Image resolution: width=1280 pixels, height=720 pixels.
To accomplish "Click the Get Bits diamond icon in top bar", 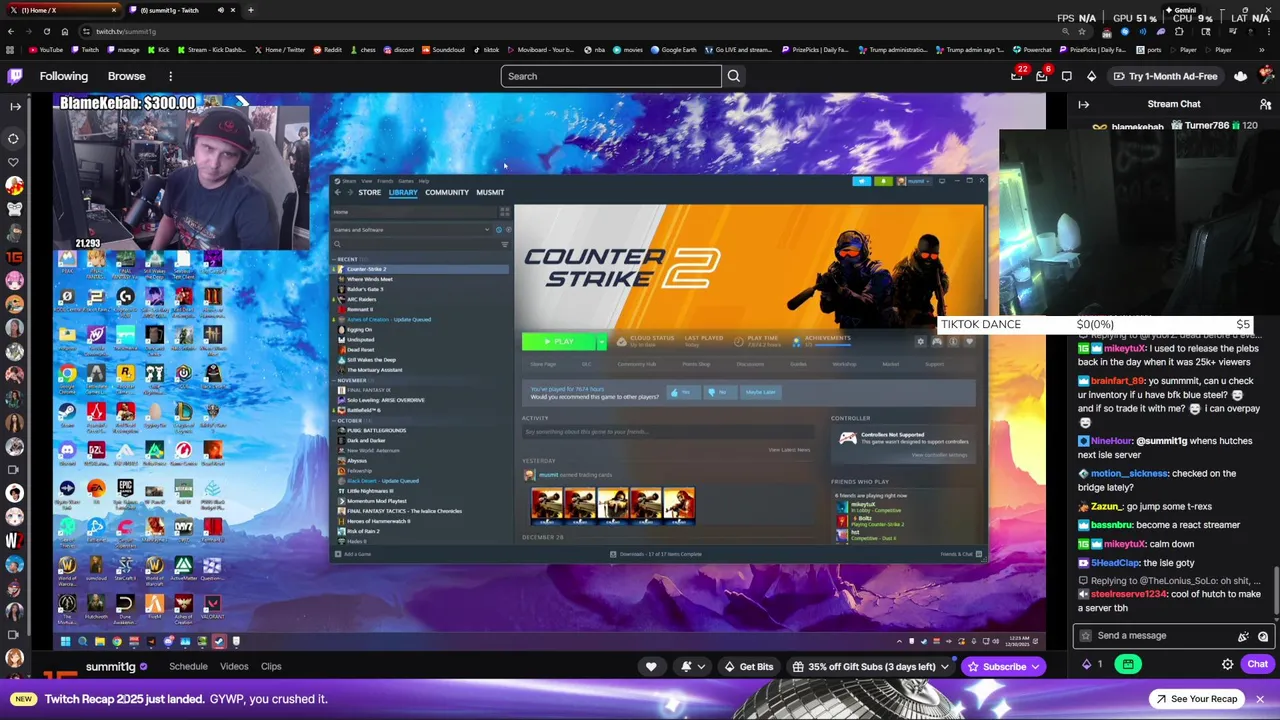I will 1091,76.
